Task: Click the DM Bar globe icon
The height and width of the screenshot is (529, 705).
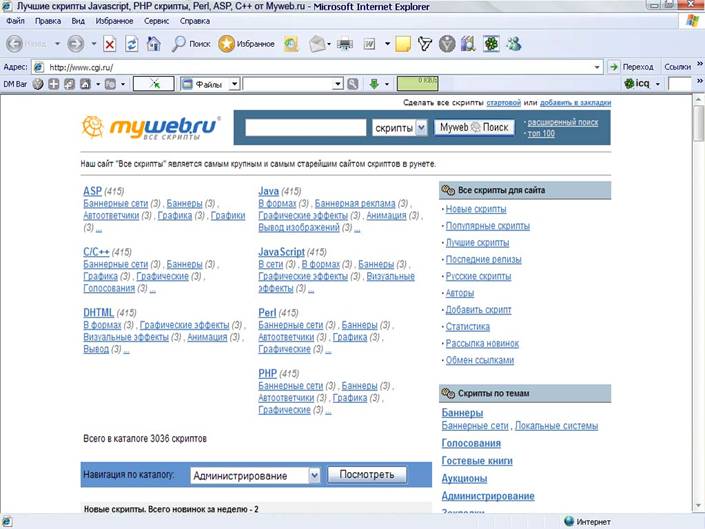Action: click(38, 84)
